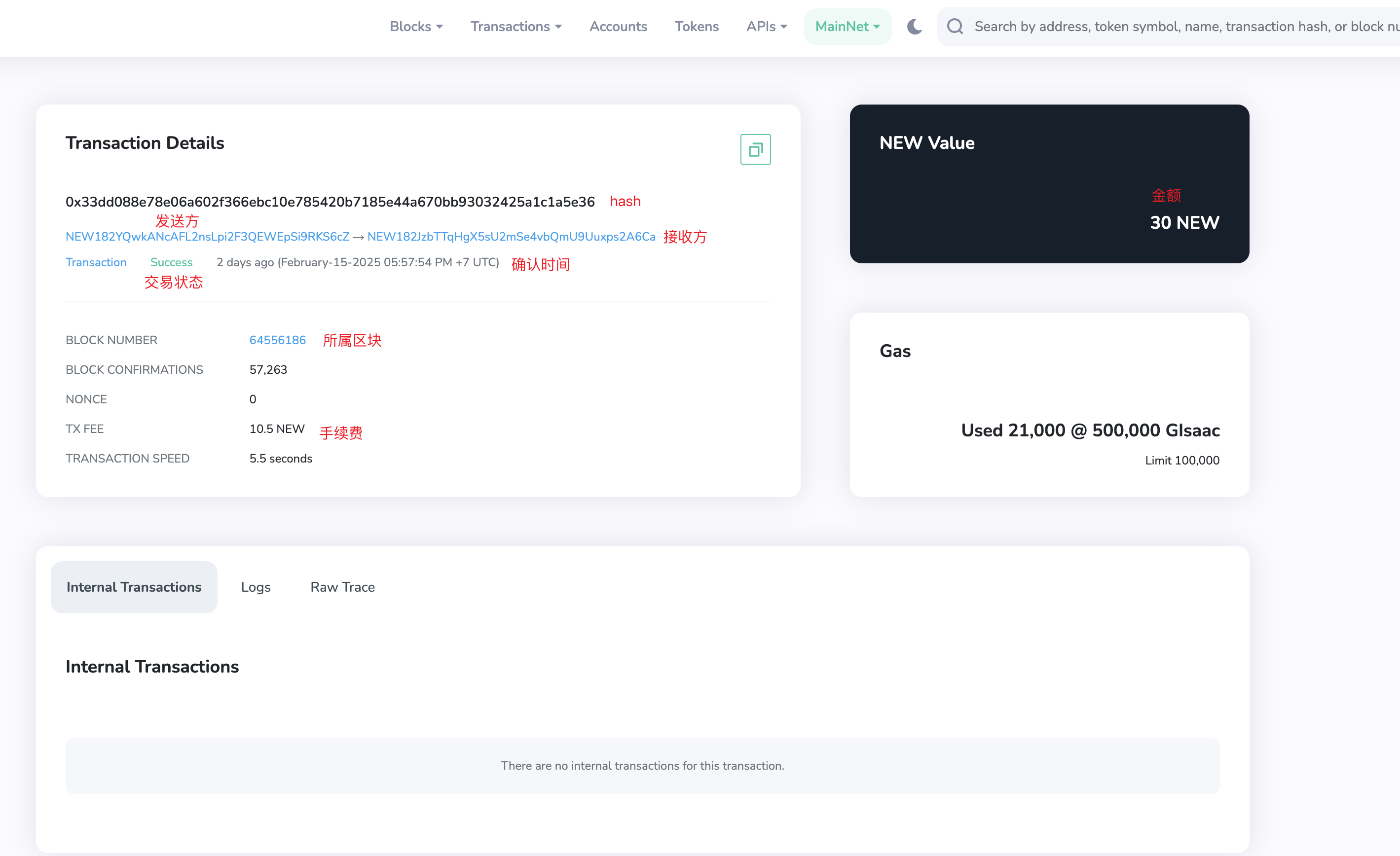Toggle dark mode moon icon
Viewport: 1400px width, 856px height.
pos(914,26)
